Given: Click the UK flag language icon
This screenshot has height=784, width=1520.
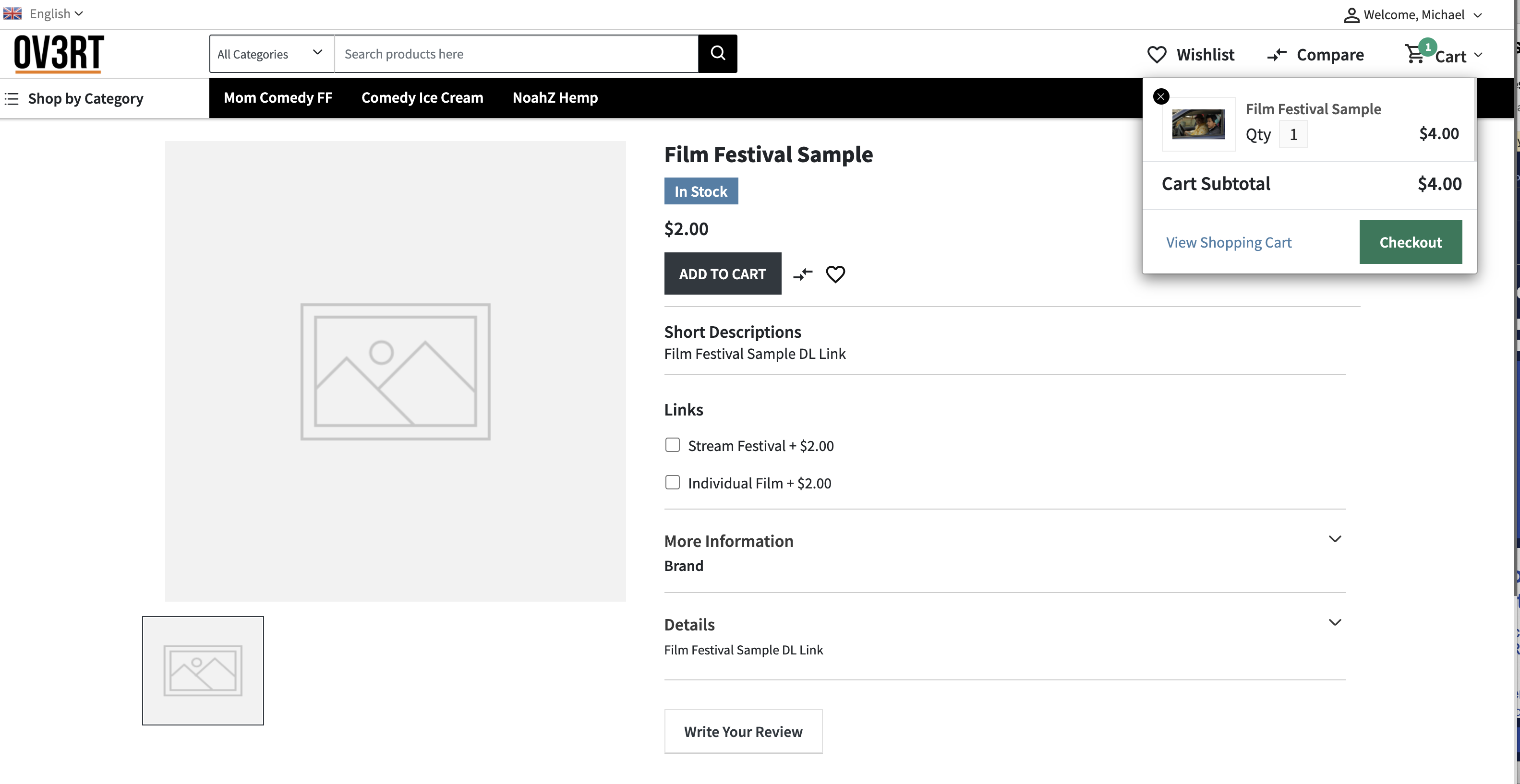Looking at the screenshot, I should coord(12,13).
